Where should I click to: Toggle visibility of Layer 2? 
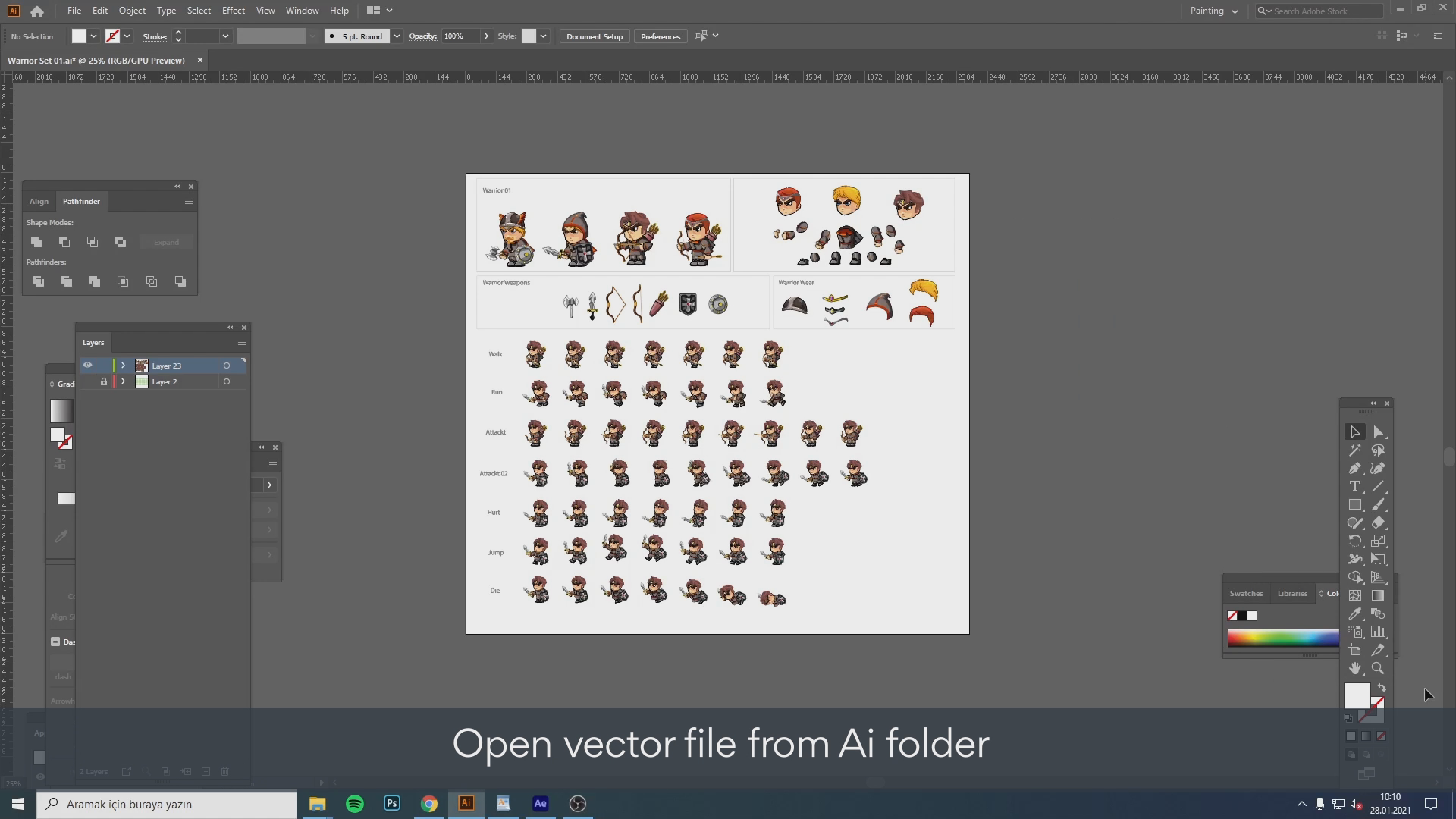(88, 382)
